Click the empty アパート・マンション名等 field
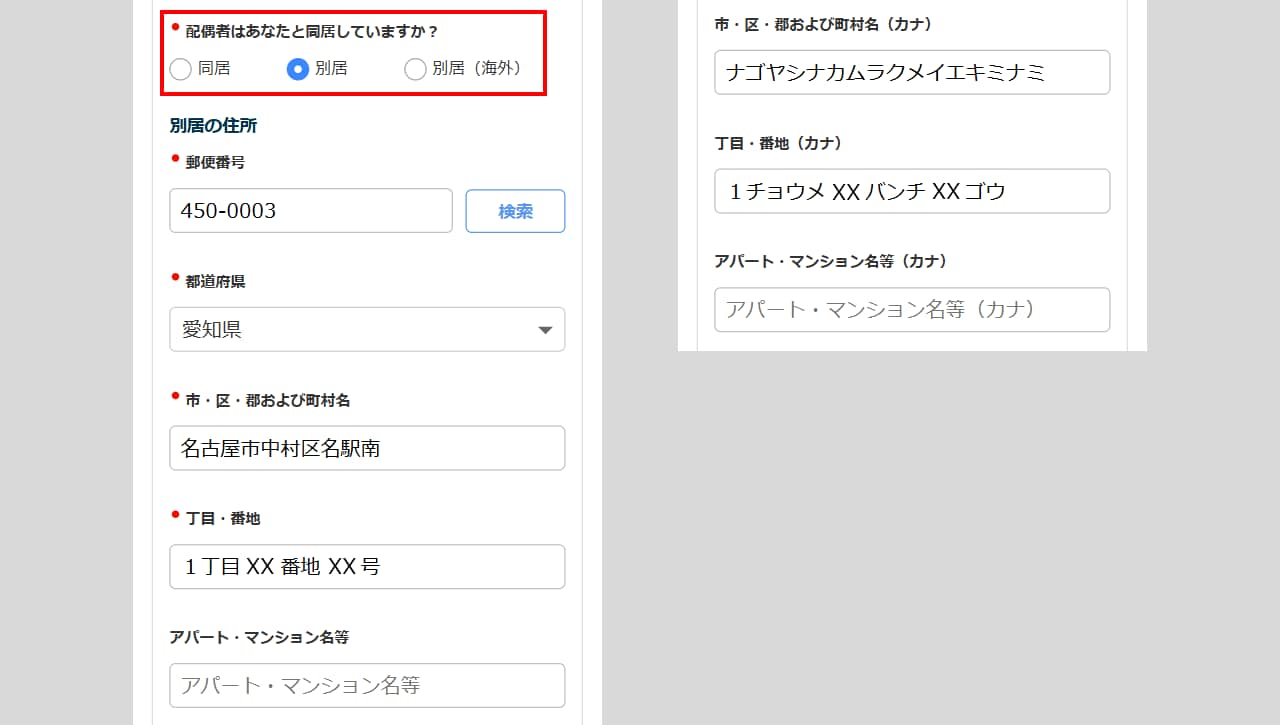Viewport: 1280px width, 725px height. pos(367,686)
